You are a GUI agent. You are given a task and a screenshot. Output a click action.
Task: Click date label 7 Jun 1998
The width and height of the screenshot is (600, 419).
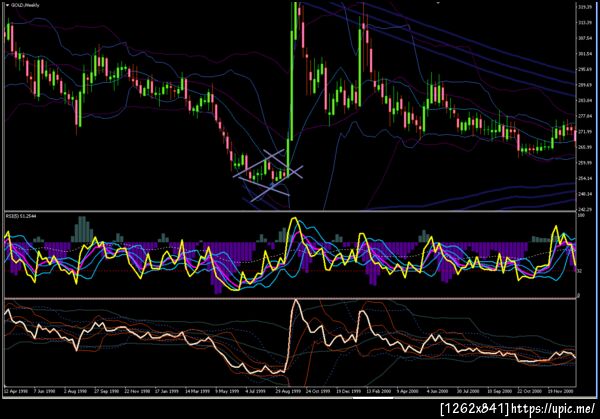point(44,391)
